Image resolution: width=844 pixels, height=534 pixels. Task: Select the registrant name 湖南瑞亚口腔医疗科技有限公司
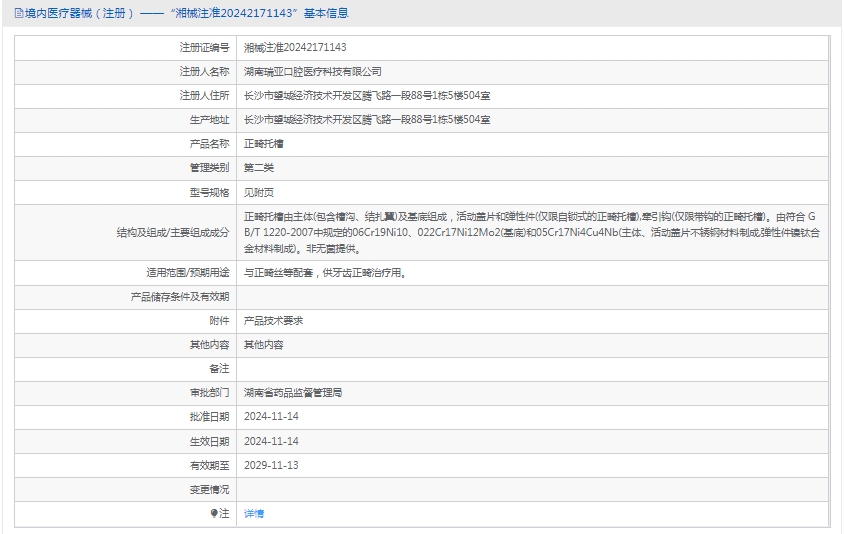[x=313, y=72]
